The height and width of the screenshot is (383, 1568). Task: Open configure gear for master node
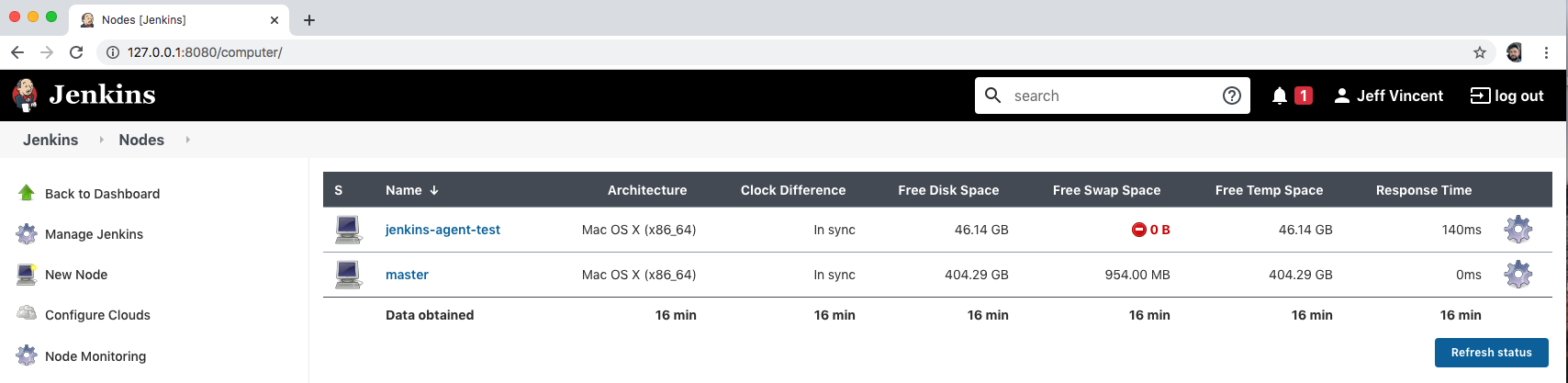1518,274
